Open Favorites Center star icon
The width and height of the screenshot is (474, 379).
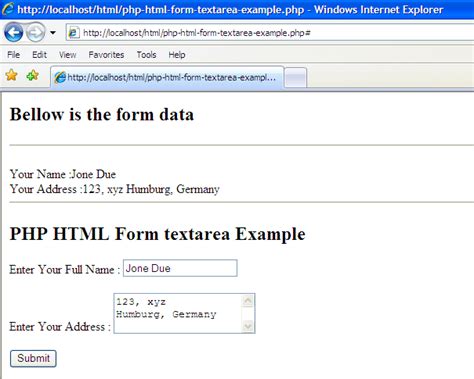11,75
